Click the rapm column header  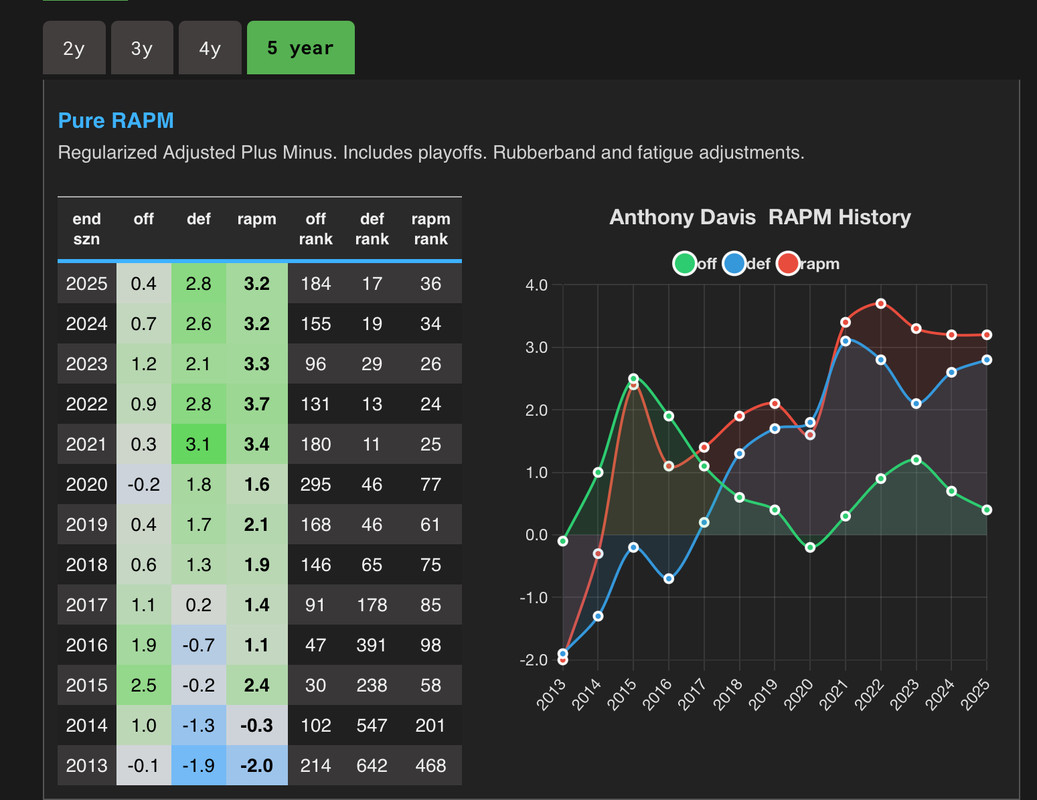pos(257,219)
